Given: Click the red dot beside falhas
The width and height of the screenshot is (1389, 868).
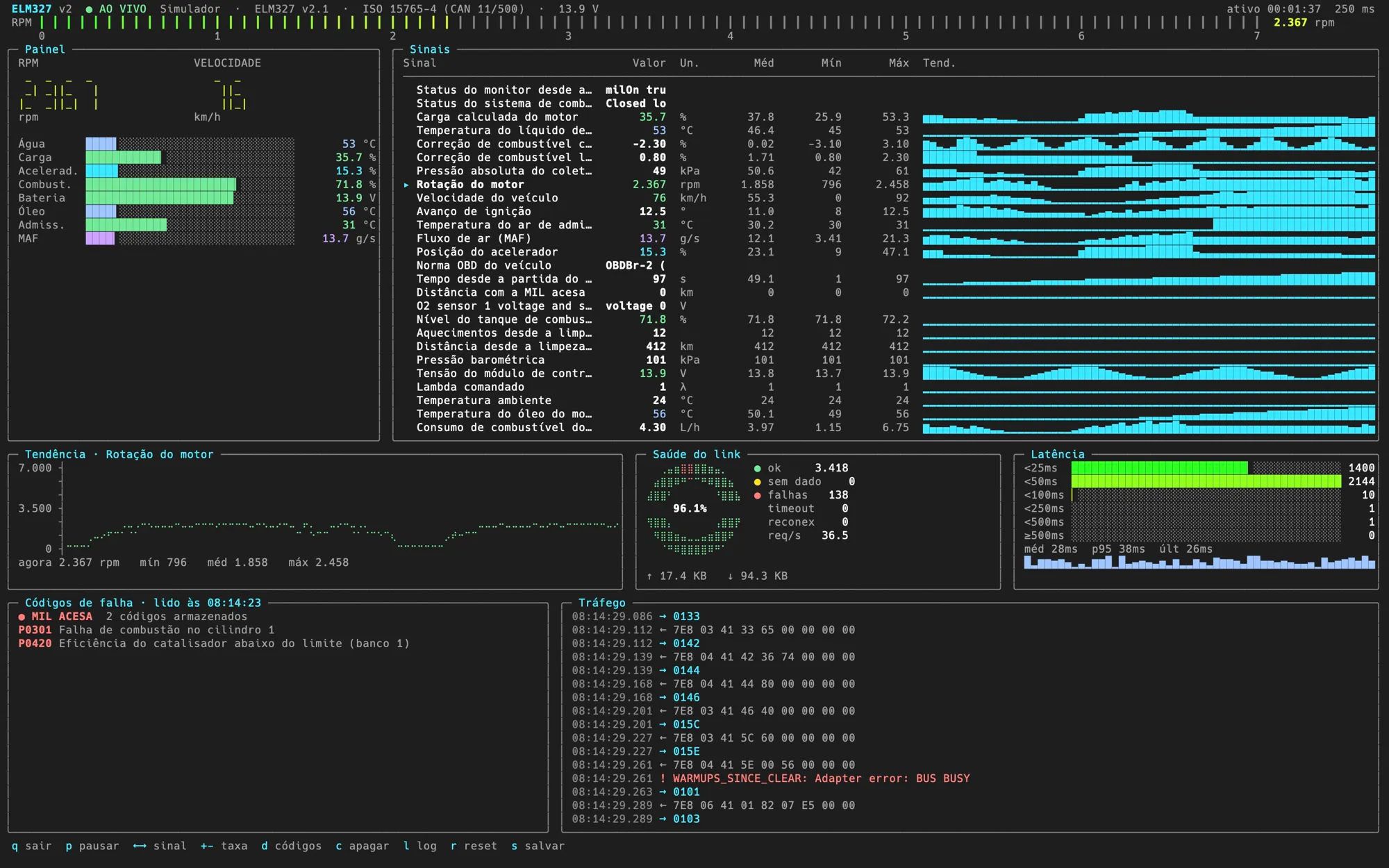Looking at the screenshot, I should tap(758, 496).
